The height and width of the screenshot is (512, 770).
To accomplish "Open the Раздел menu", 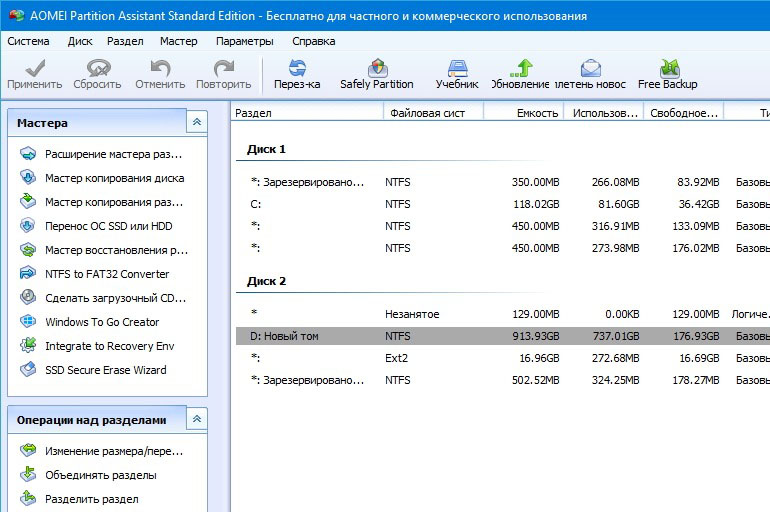I will tap(125, 41).
